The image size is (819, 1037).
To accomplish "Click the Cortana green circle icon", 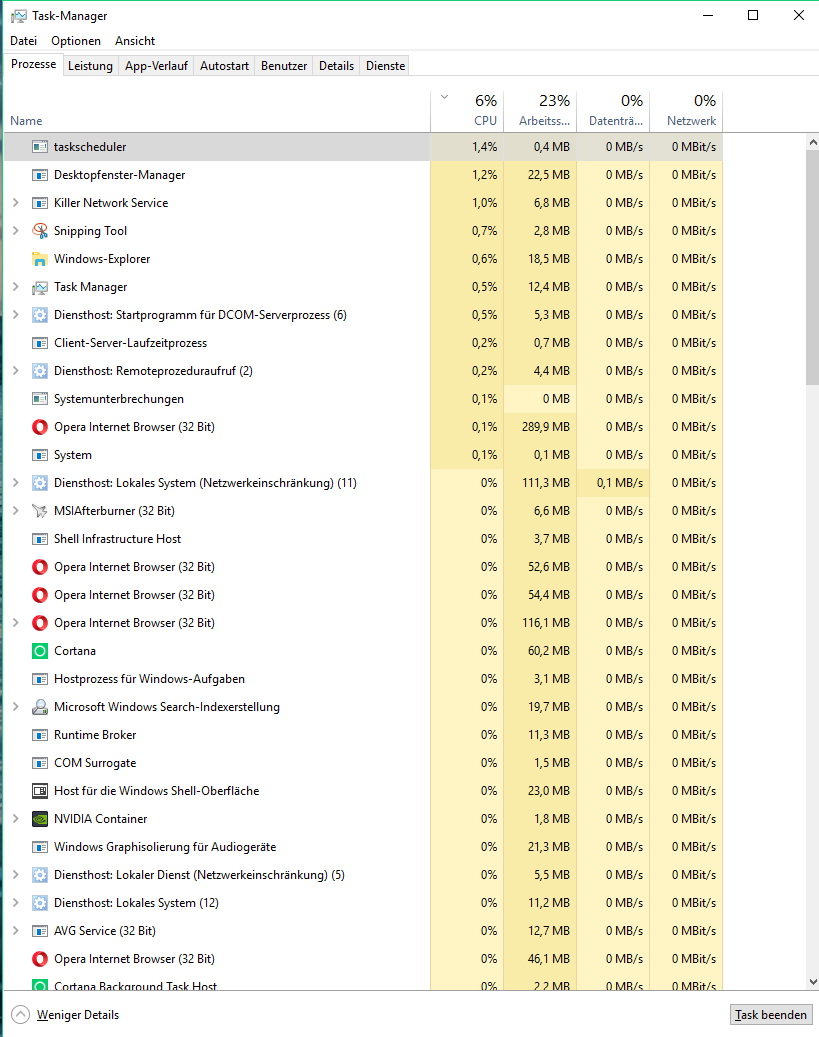I will point(40,651).
